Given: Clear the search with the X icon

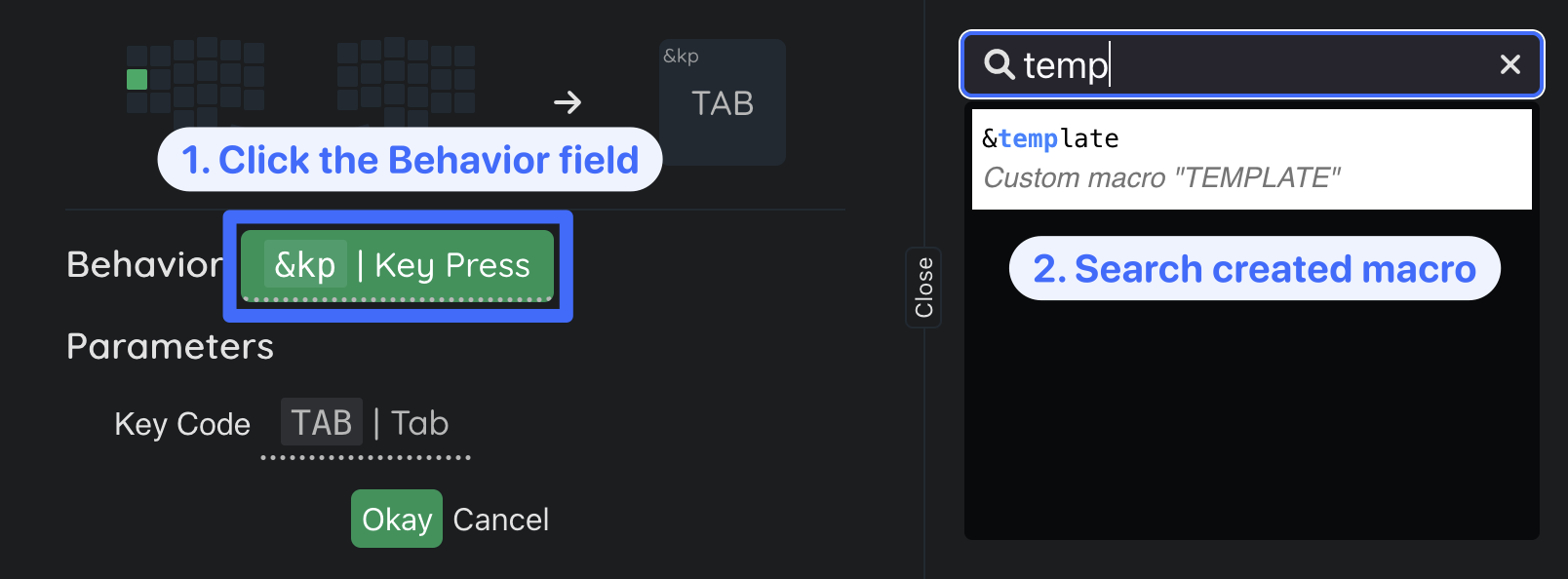Looking at the screenshot, I should coord(1509,64).
